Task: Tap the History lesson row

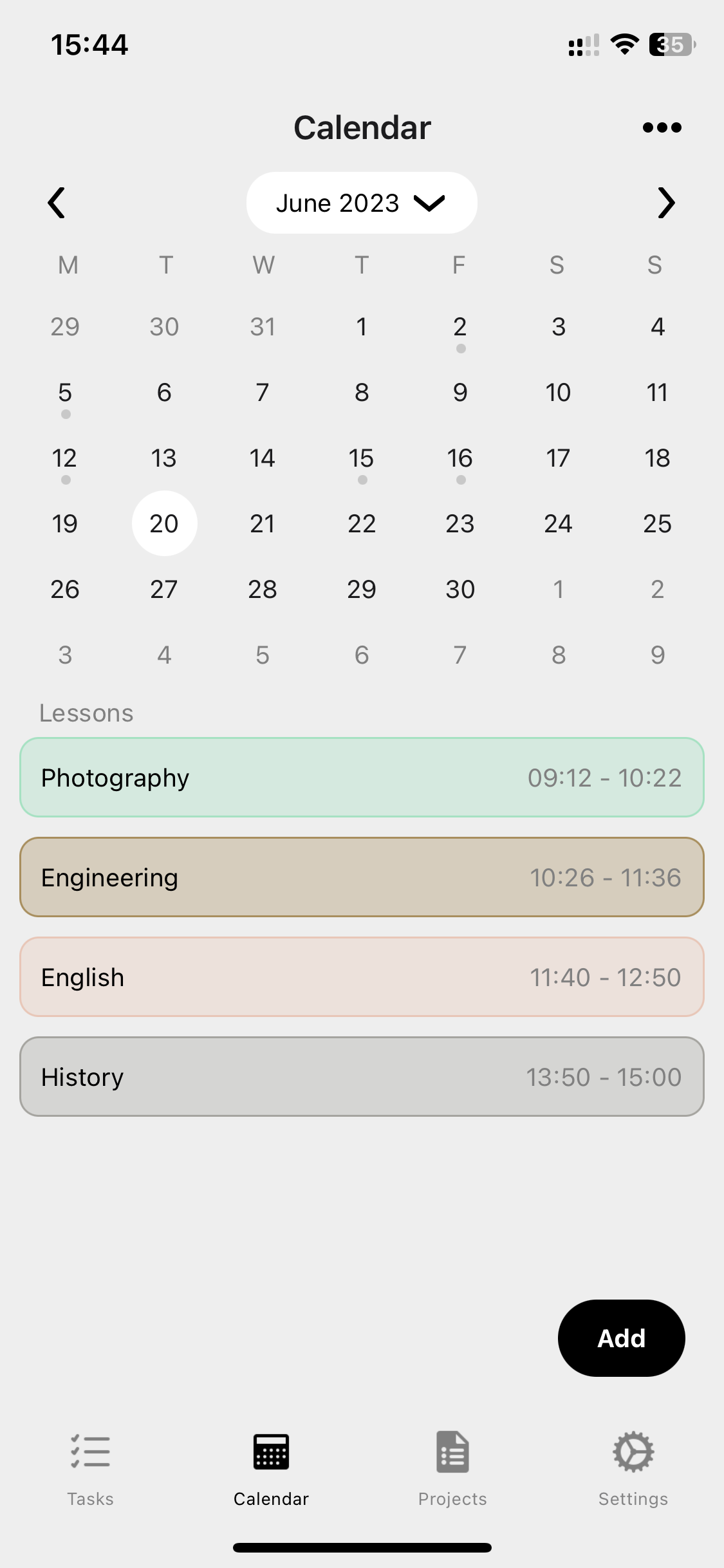Action: point(362,1077)
